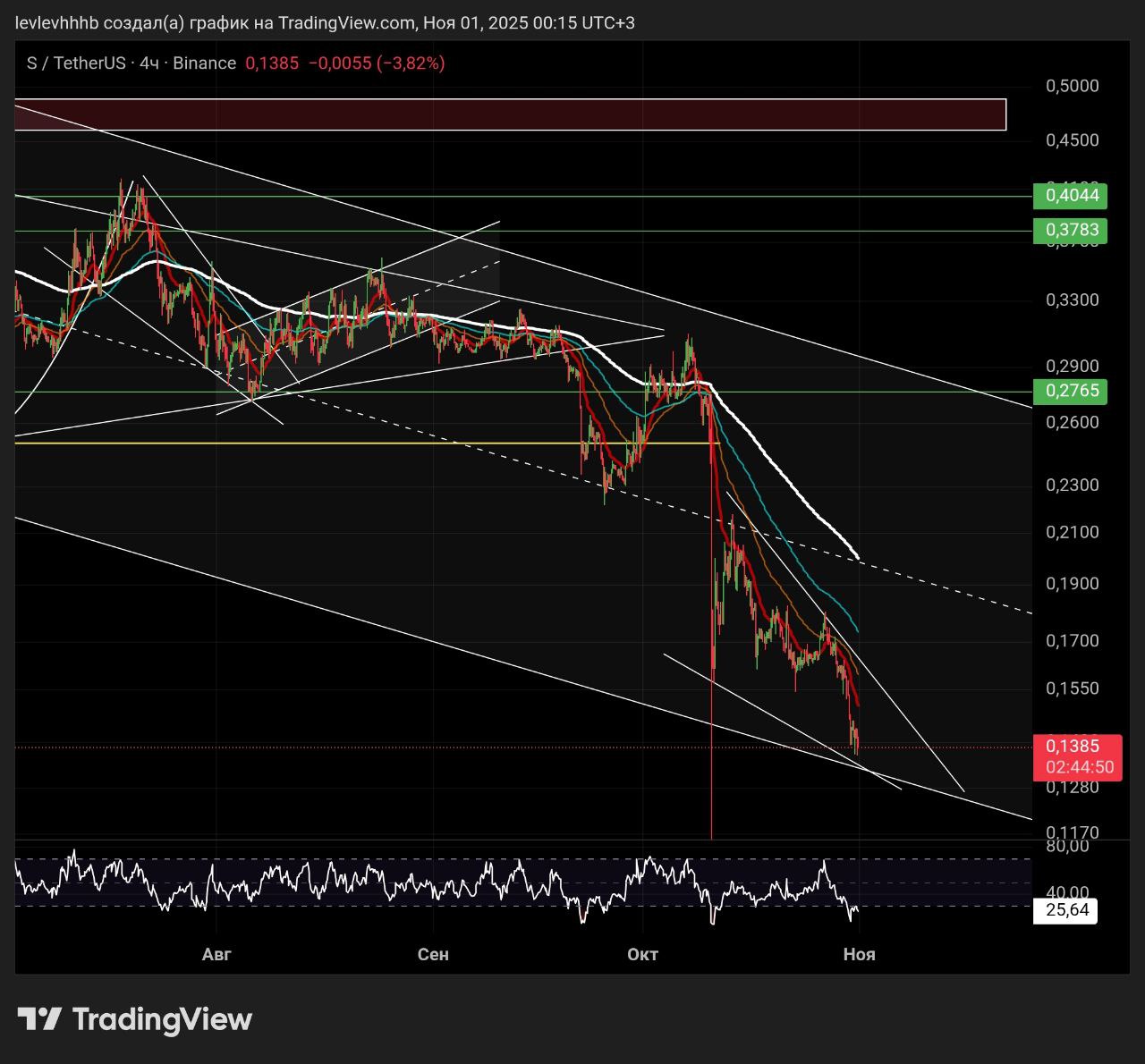Click the −0,0055 (−3,82%) change value
The width and height of the screenshot is (1145, 1064).
tap(377, 63)
